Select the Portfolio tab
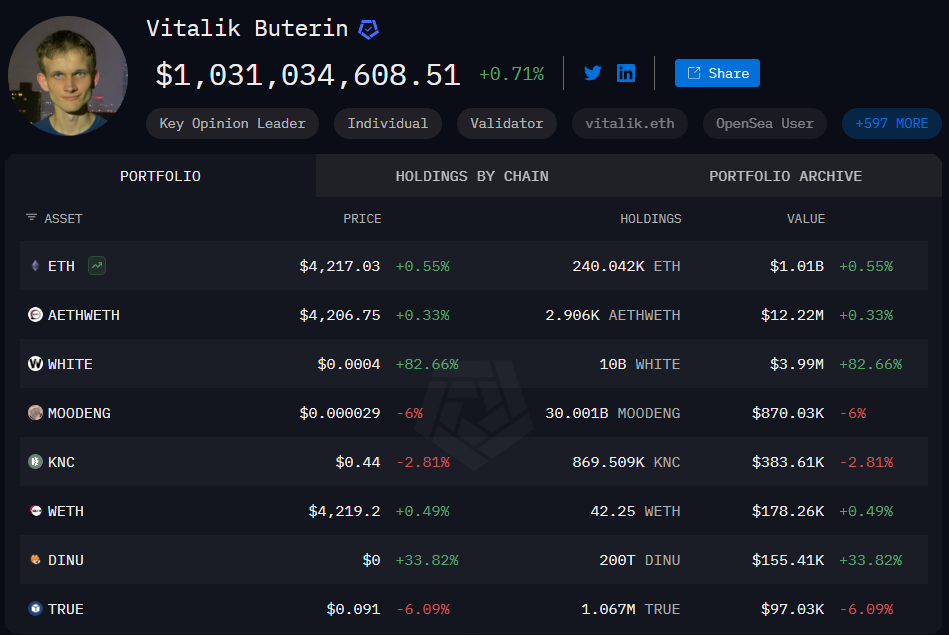Viewport: 949px width, 635px height. tap(160, 176)
